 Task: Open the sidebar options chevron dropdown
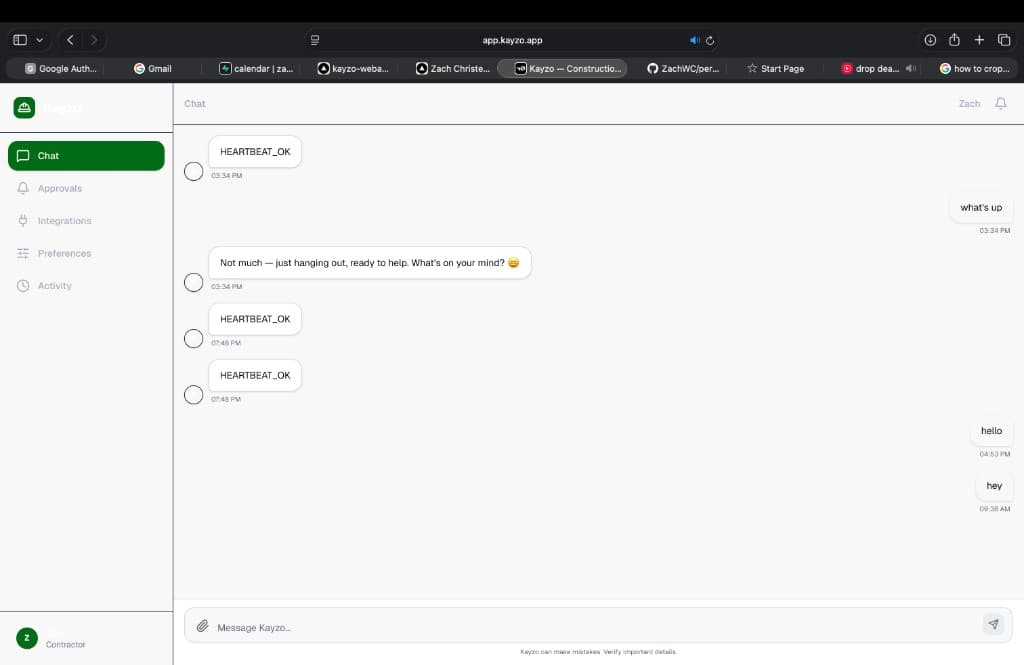pyautogui.click(x=42, y=39)
